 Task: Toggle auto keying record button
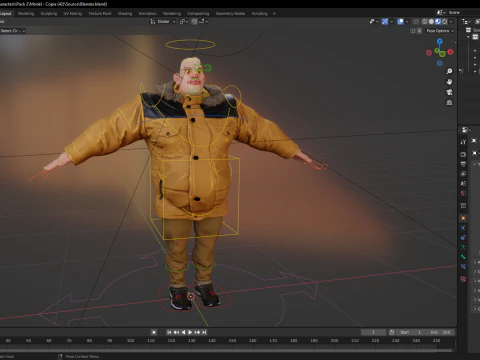(154, 332)
